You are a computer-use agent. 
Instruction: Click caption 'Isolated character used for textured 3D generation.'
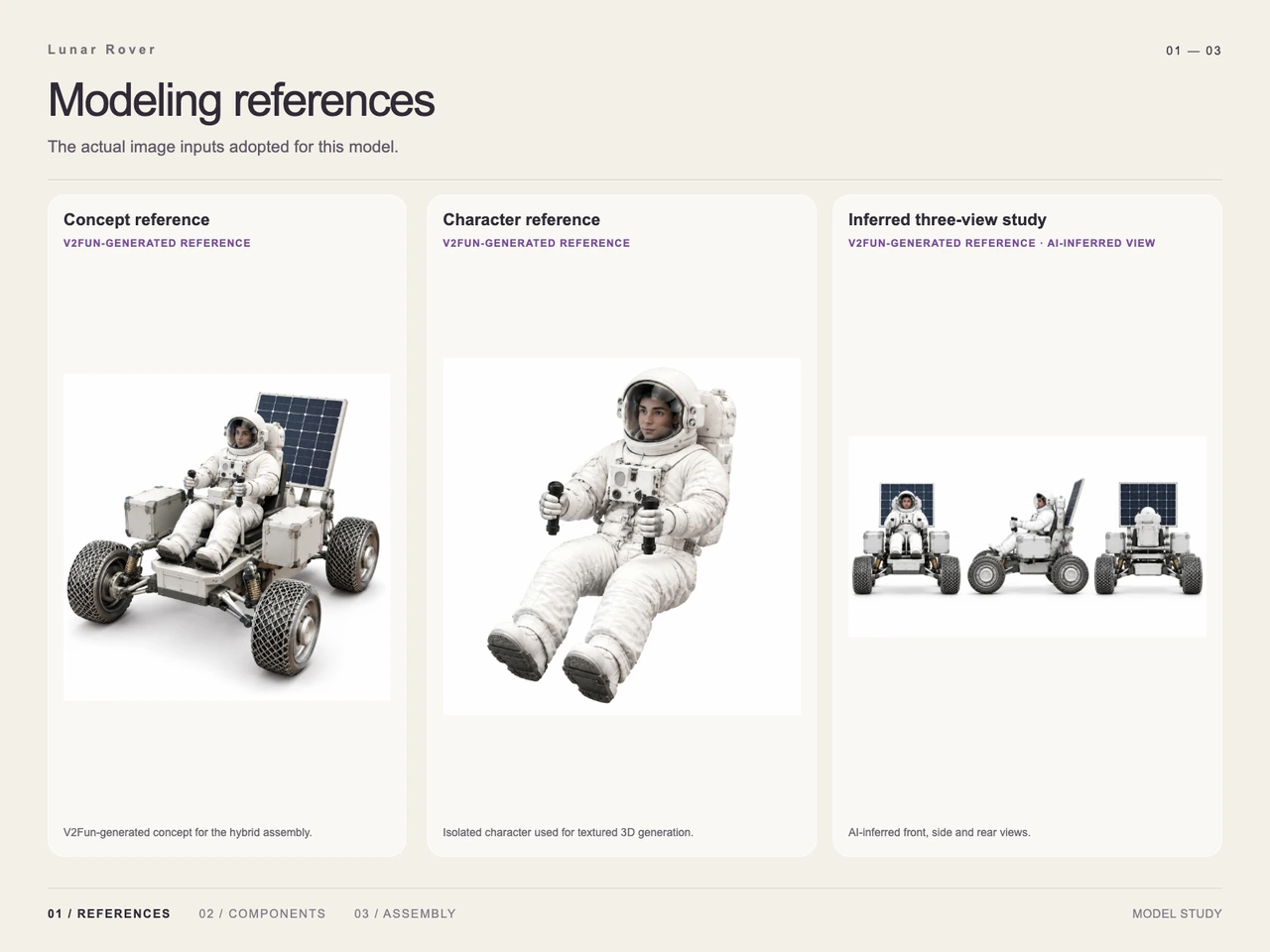click(569, 832)
